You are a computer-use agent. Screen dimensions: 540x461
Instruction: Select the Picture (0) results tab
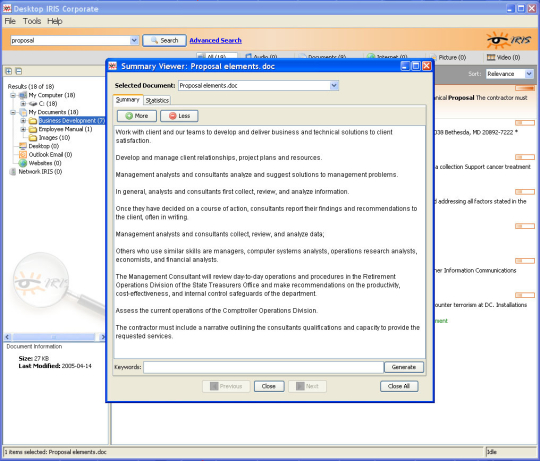click(448, 57)
